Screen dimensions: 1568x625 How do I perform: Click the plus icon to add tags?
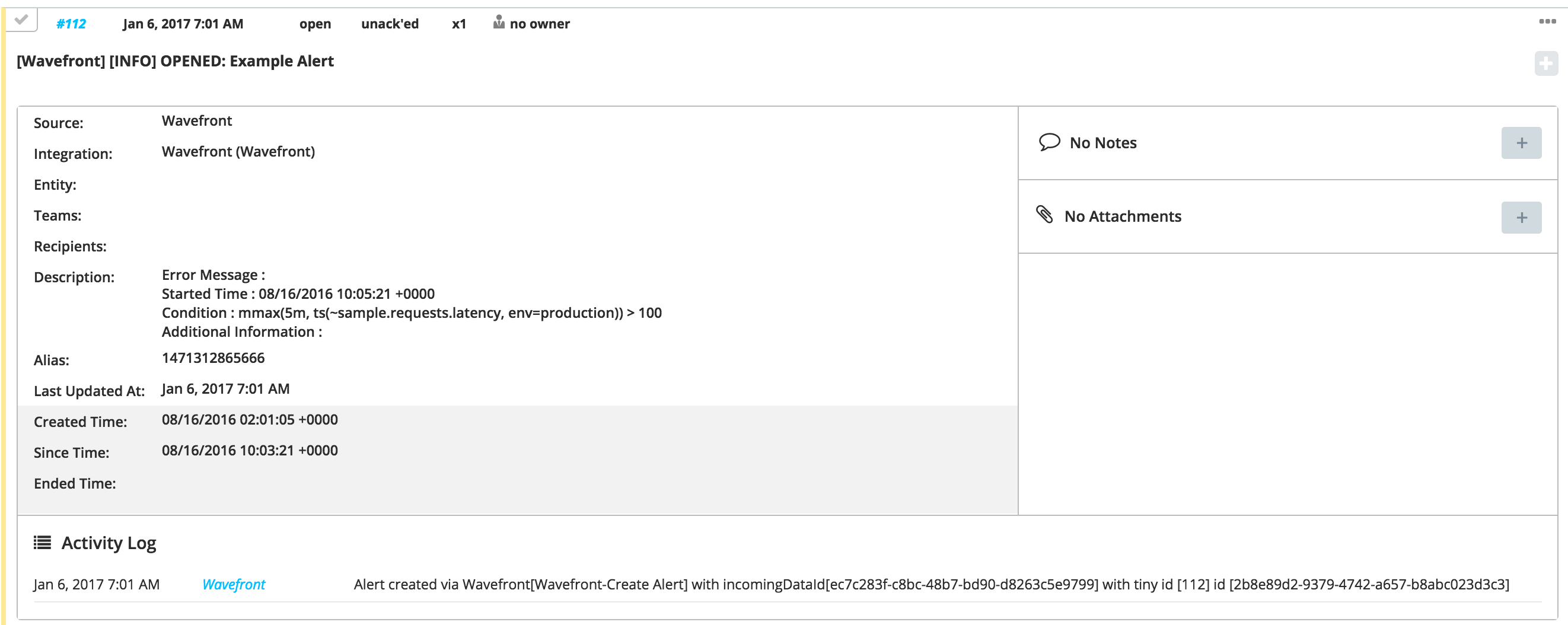(x=1546, y=62)
